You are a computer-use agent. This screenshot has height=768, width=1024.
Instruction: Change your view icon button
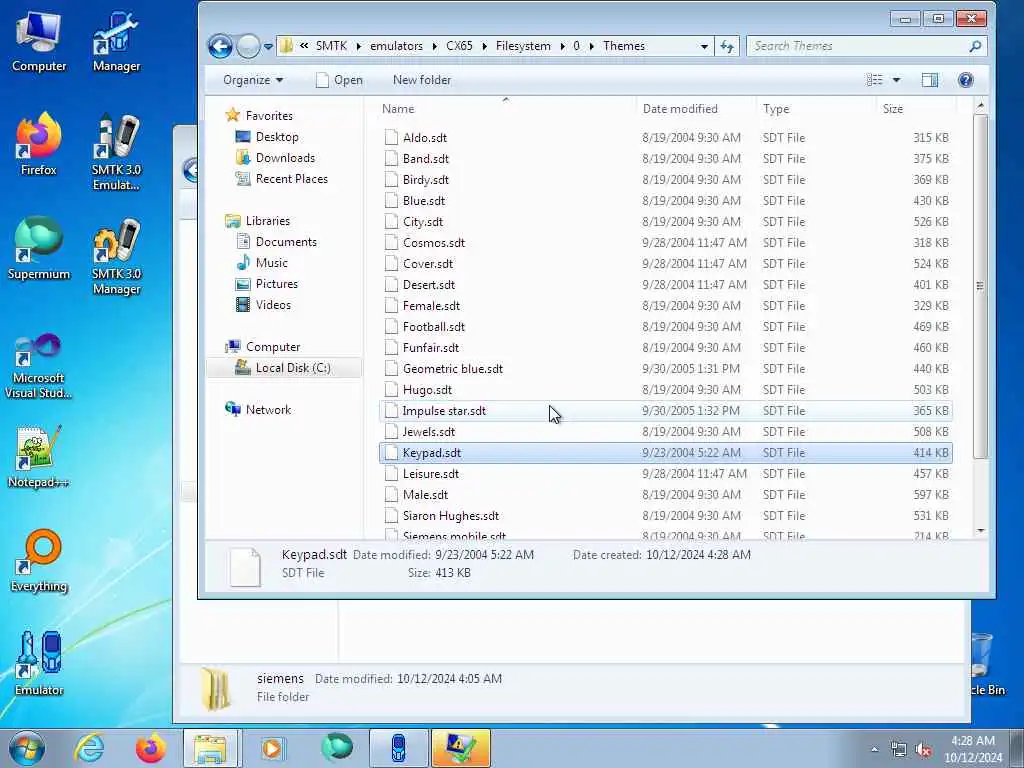point(874,80)
